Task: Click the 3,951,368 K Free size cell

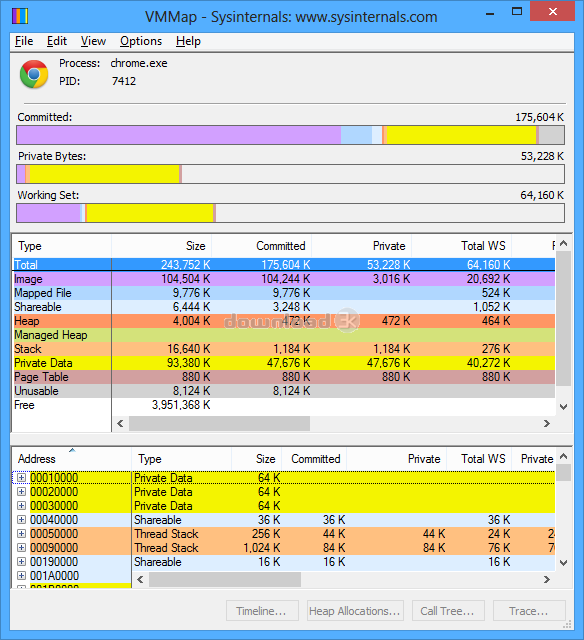Action: [181, 405]
